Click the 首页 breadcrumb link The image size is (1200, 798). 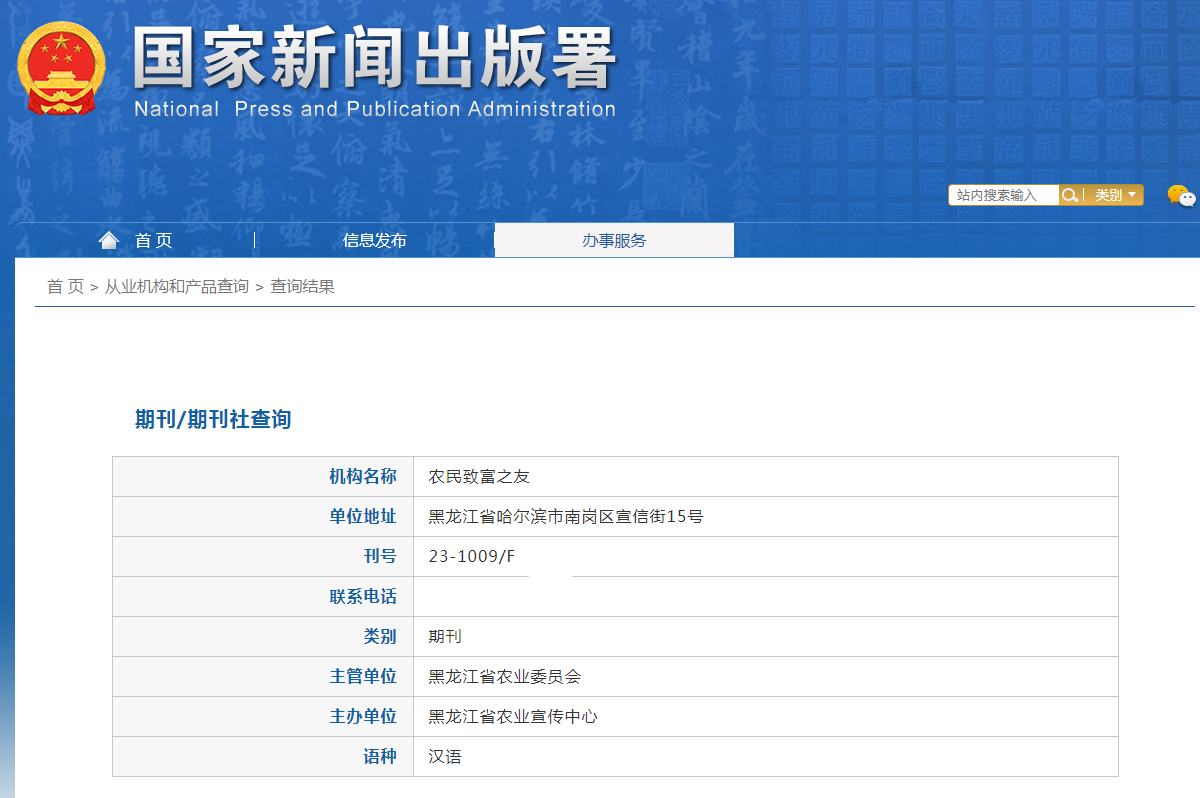[x=65, y=287]
